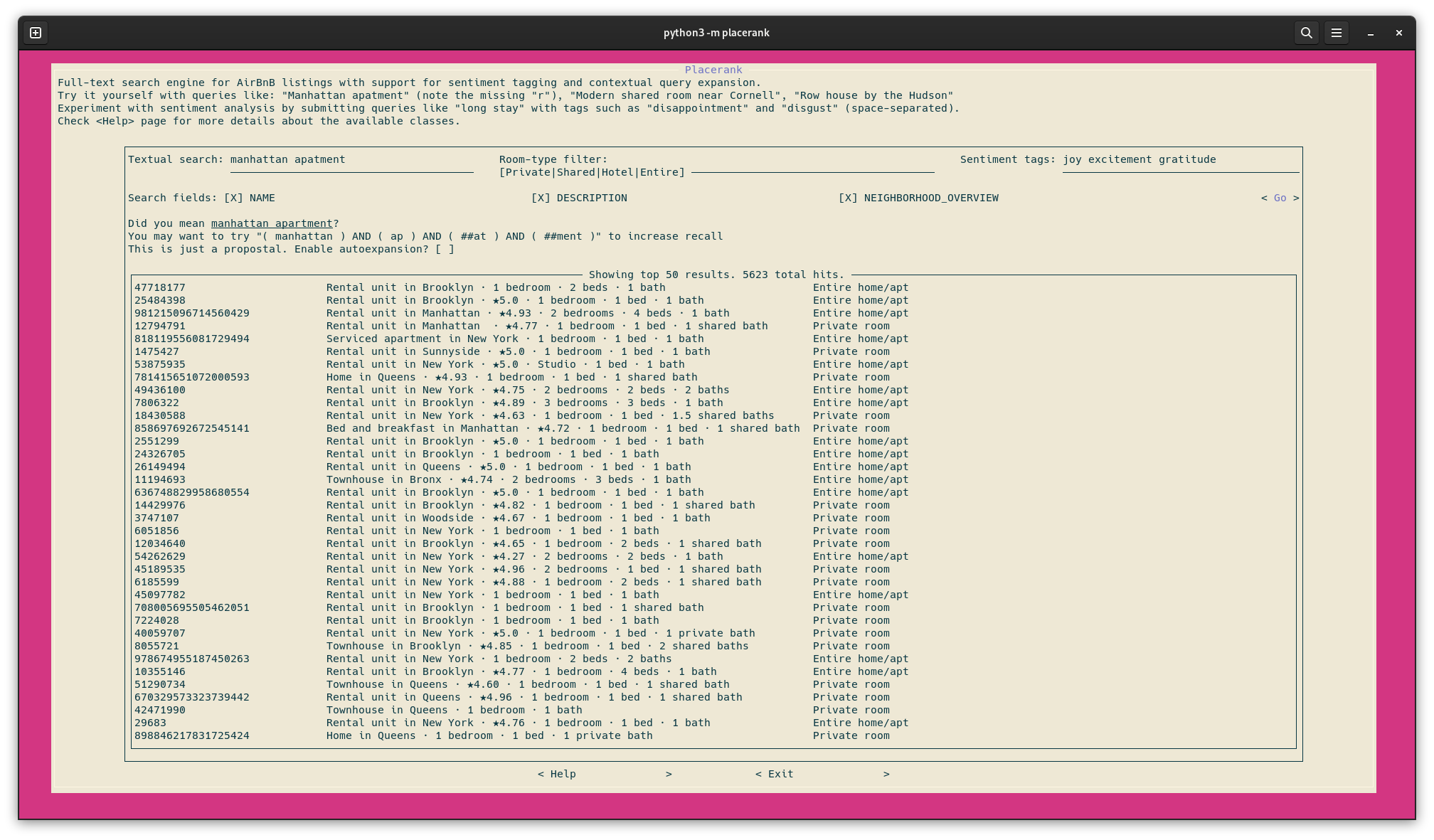Click the Exit button
1434x840 pixels.
click(x=780, y=774)
